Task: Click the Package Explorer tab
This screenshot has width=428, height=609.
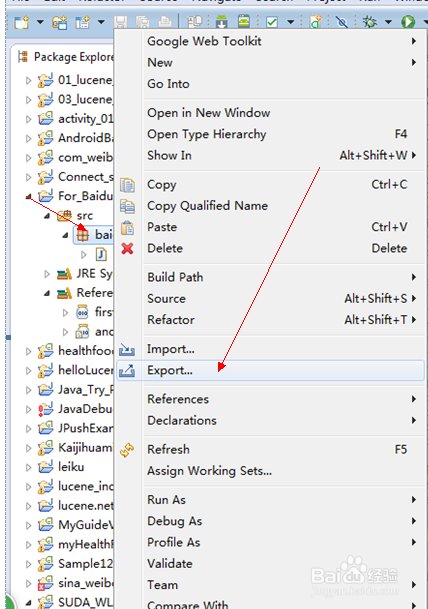Action: pyautogui.click(x=66, y=57)
